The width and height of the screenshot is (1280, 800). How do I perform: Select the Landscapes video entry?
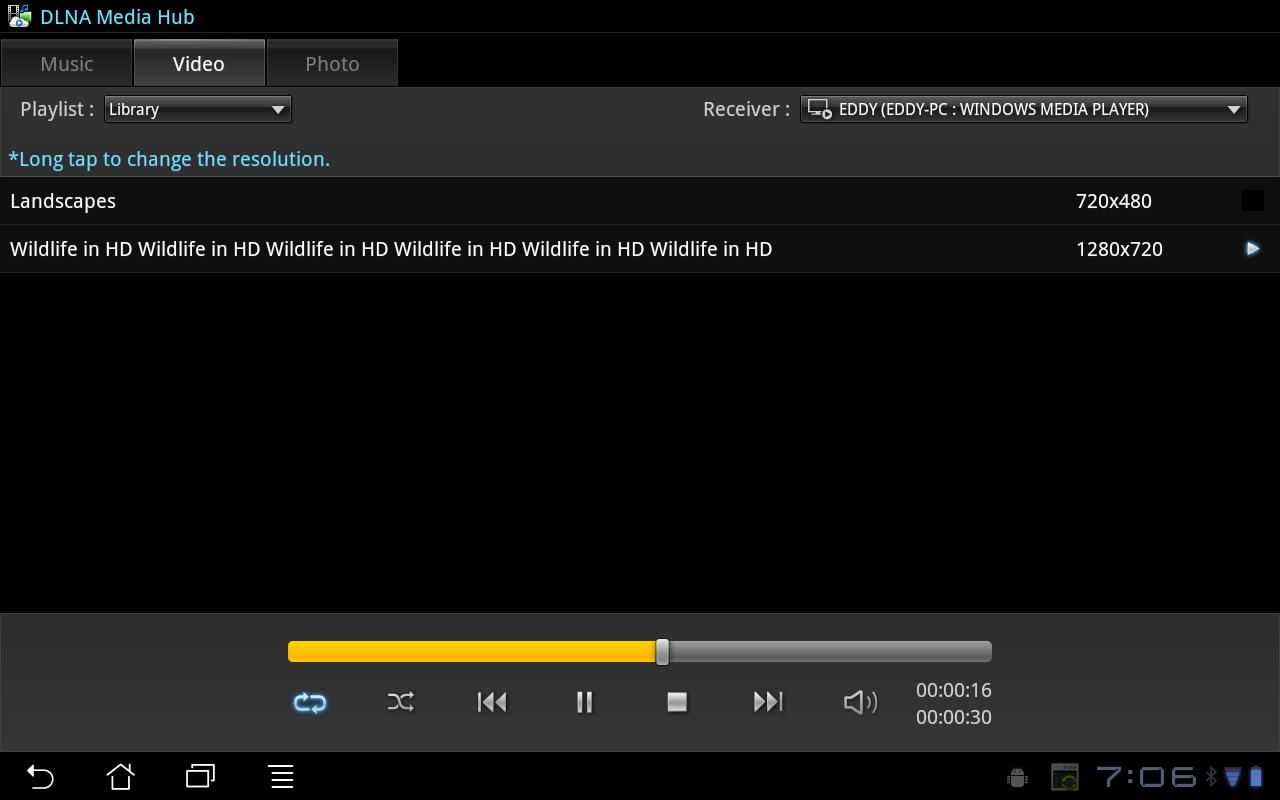400,200
